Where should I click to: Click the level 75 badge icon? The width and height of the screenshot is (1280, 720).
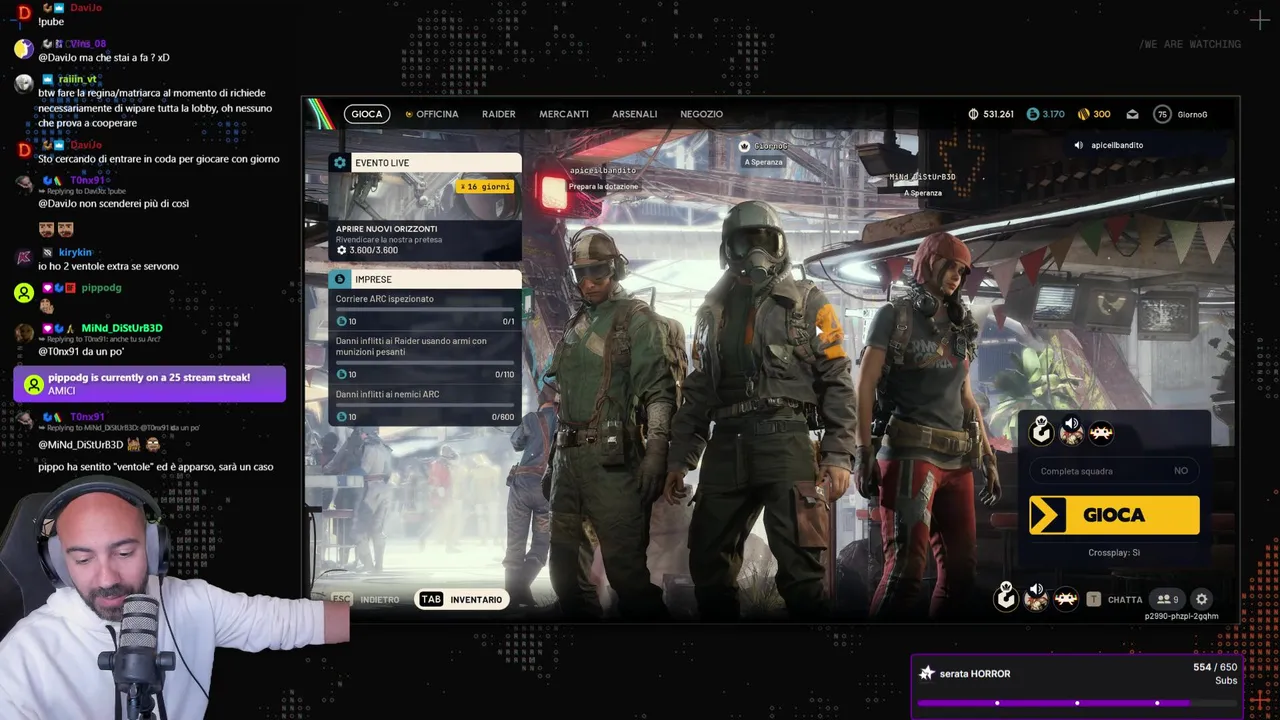(1162, 114)
